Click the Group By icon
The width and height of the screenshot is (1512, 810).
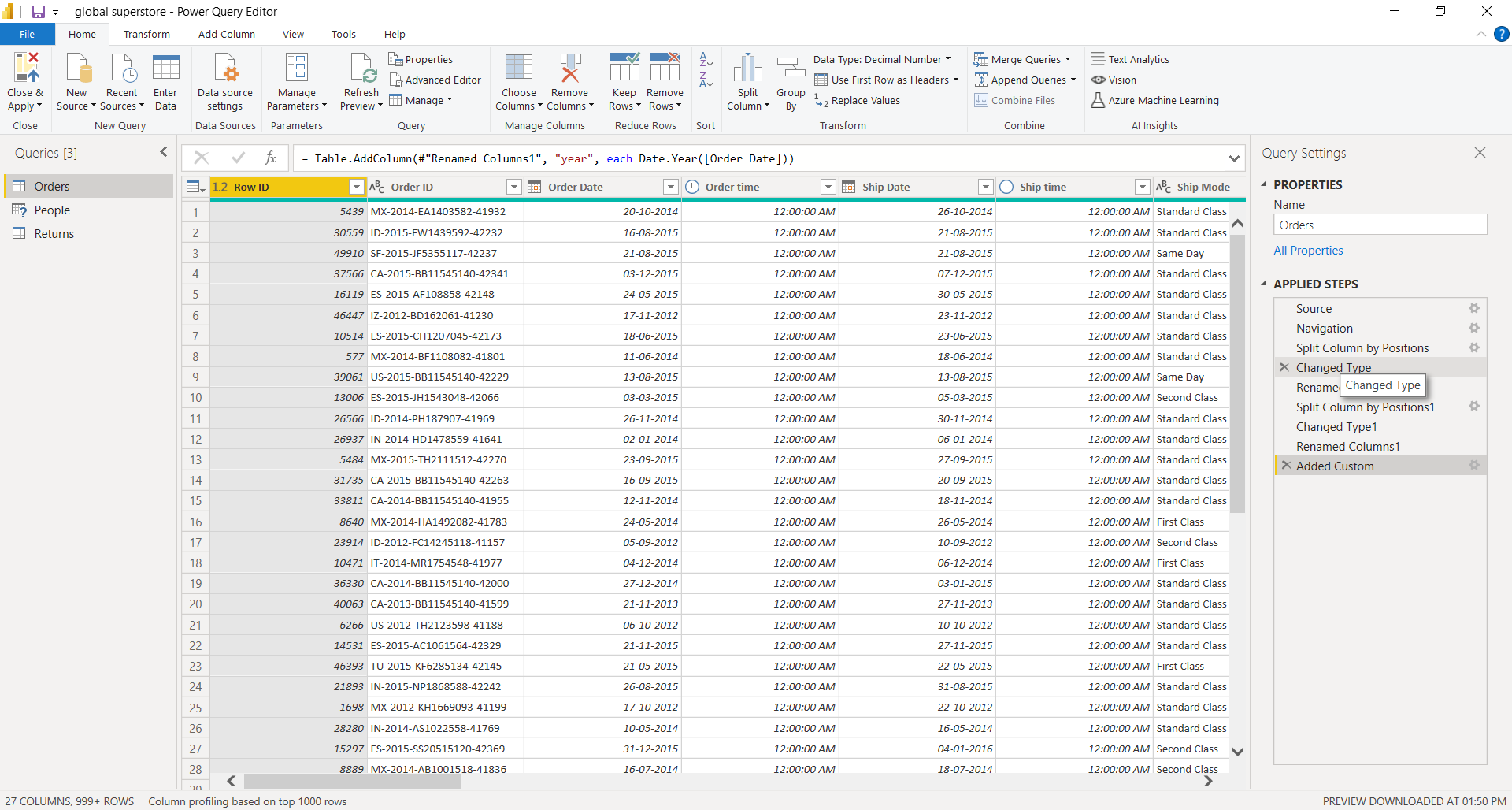click(791, 69)
